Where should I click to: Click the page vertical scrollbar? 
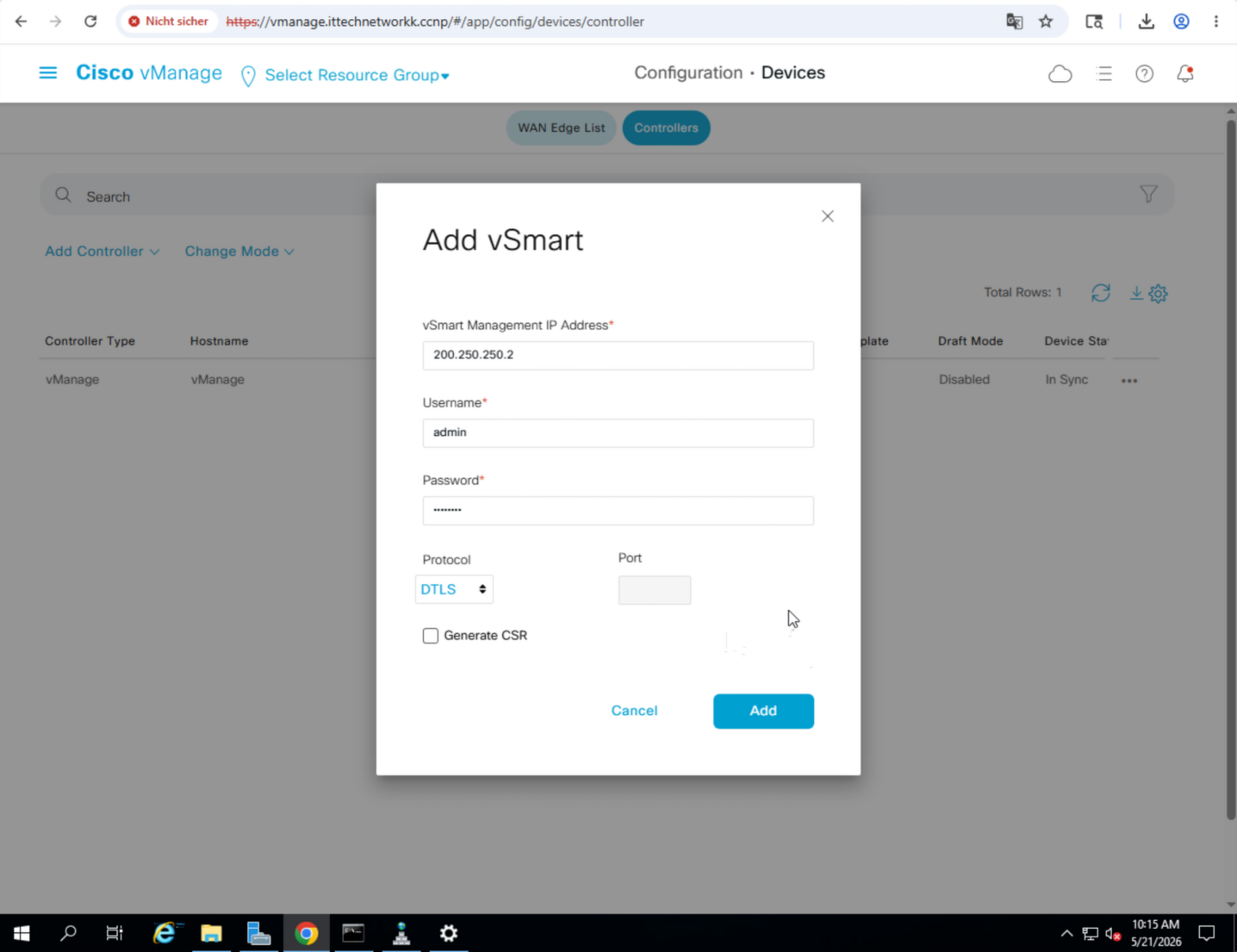[1231, 470]
